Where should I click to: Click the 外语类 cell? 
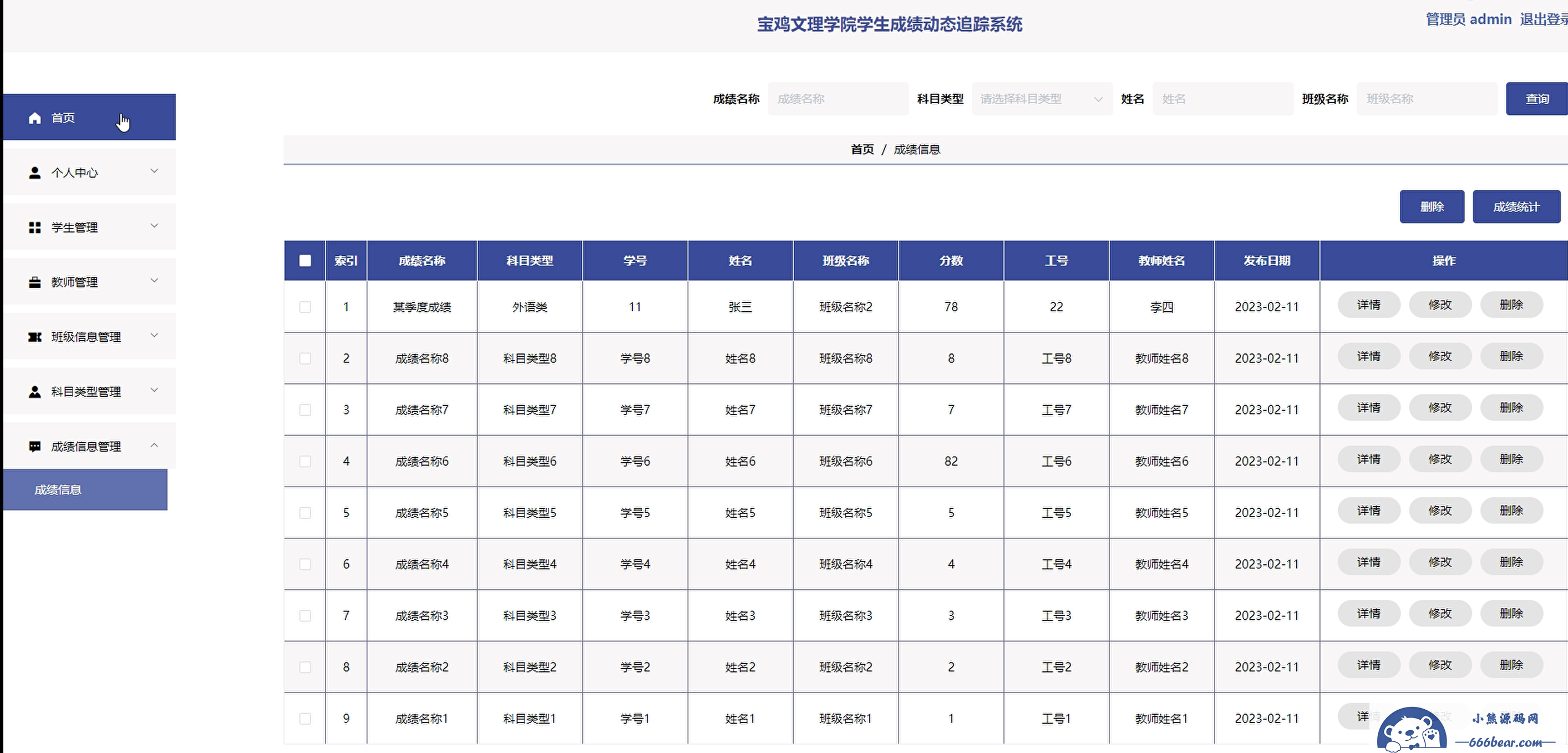click(530, 307)
